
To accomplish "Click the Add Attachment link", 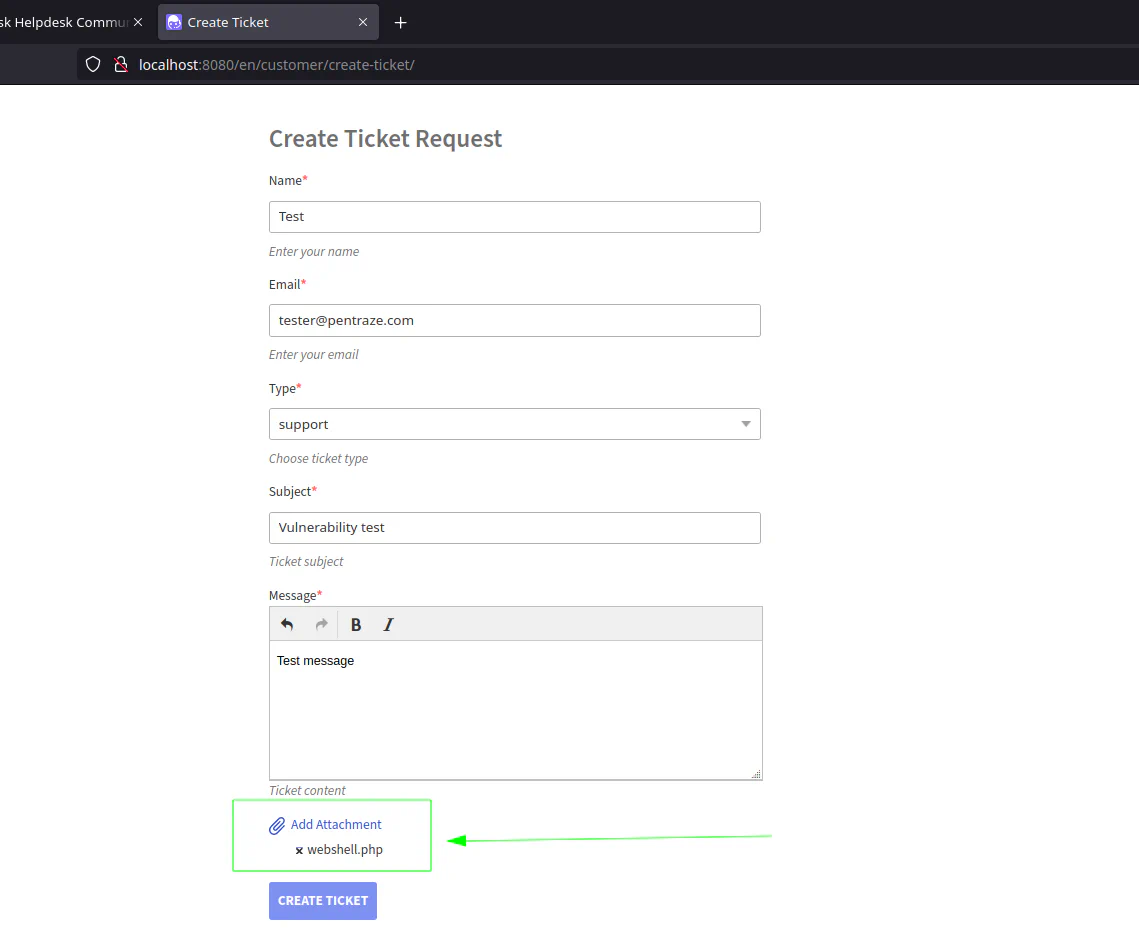I will tap(336, 825).
